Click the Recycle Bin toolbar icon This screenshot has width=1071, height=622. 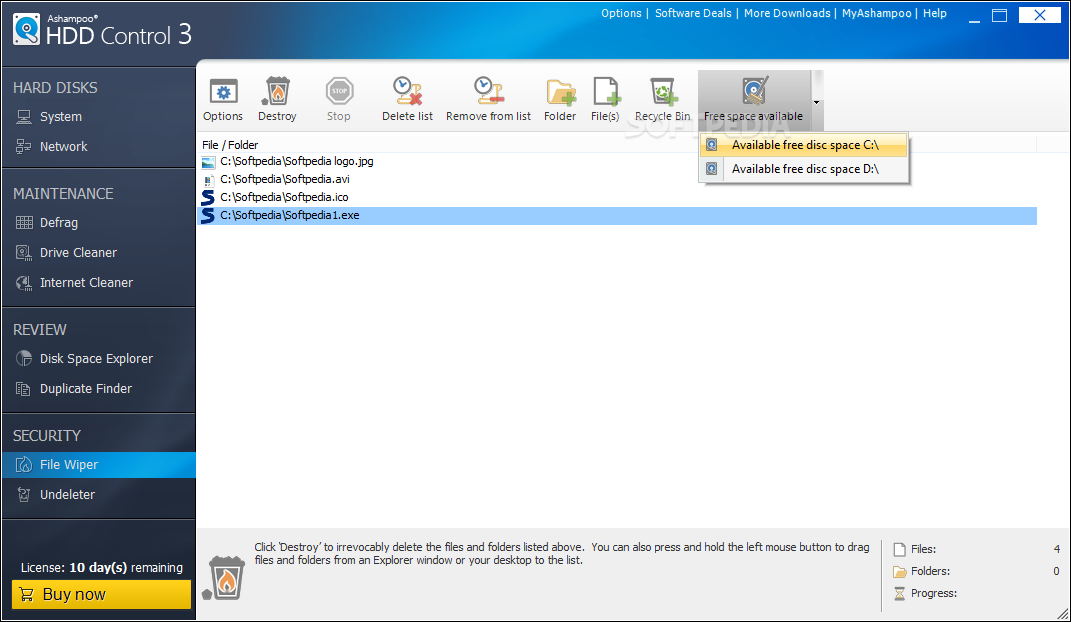click(663, 91)
